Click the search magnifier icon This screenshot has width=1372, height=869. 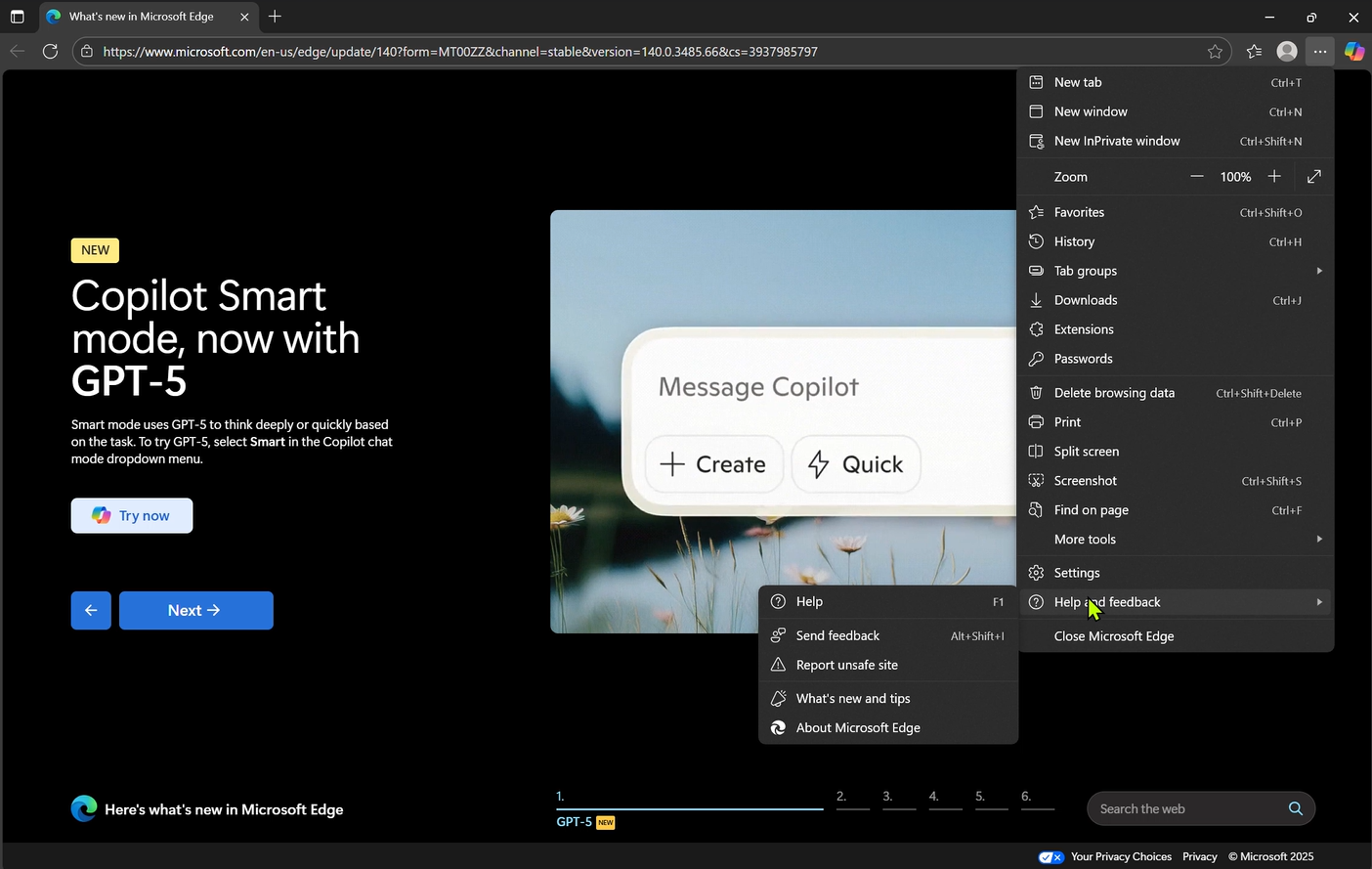[1295, 808]
